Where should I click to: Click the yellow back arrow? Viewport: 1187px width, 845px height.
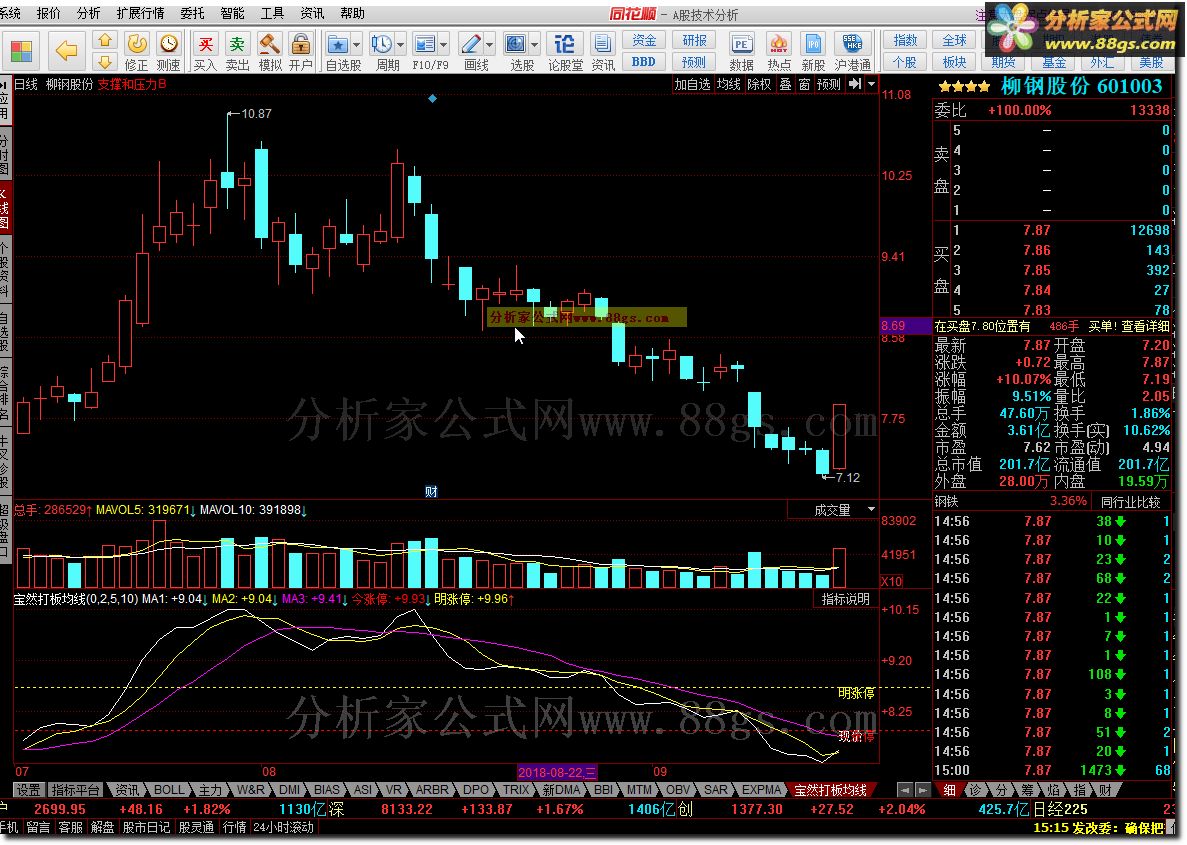point(67,51)
